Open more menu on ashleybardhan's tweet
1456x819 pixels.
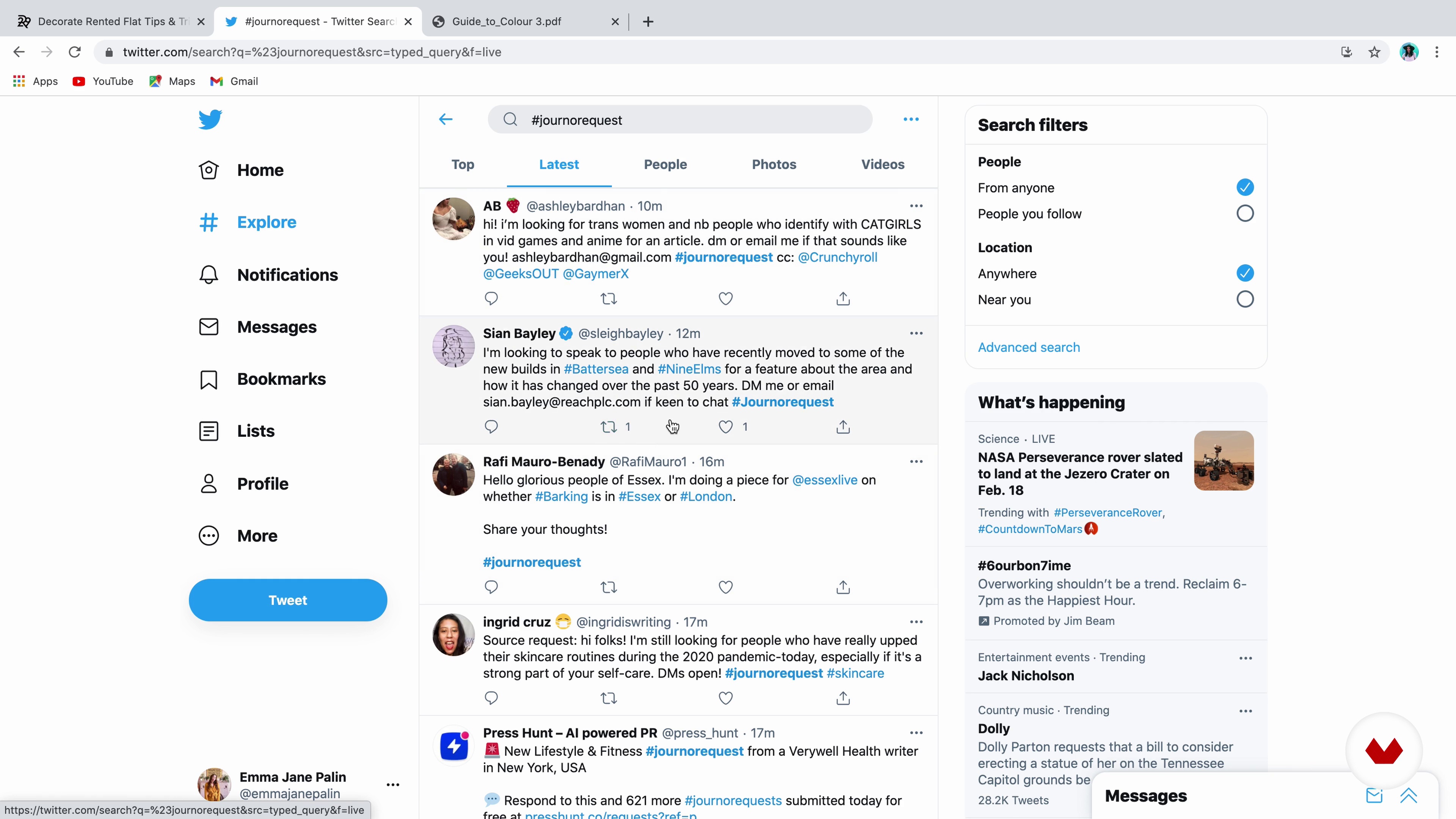916,206
